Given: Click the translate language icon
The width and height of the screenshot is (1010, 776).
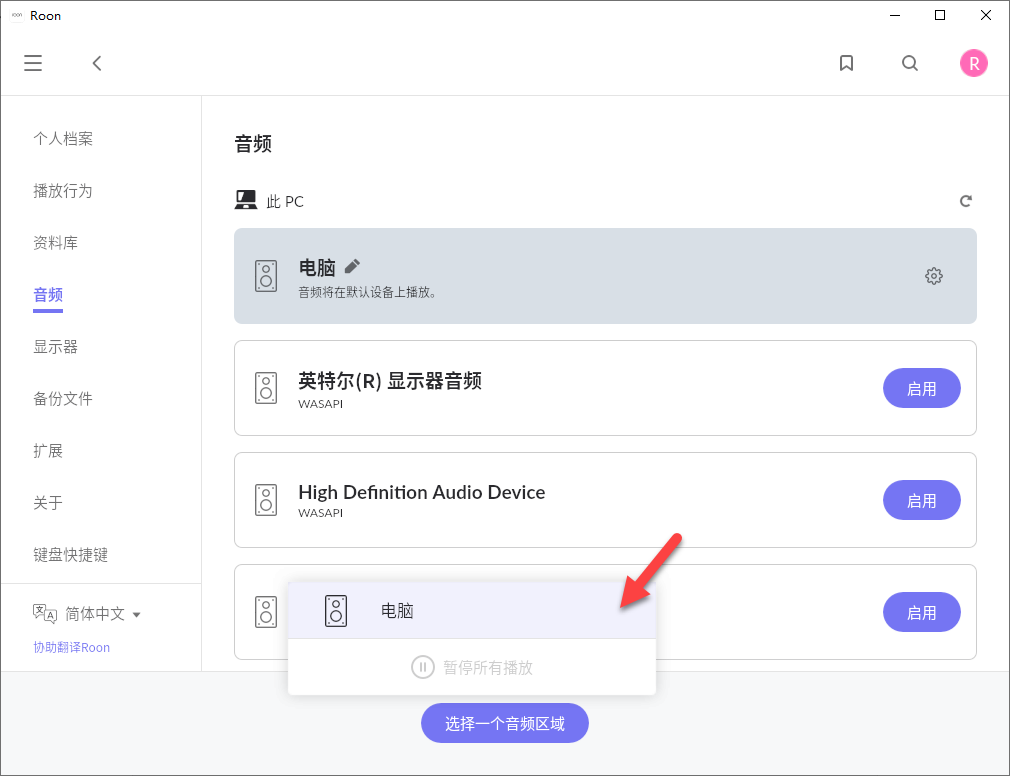Looking at the screenshot, I should (45, 614).
